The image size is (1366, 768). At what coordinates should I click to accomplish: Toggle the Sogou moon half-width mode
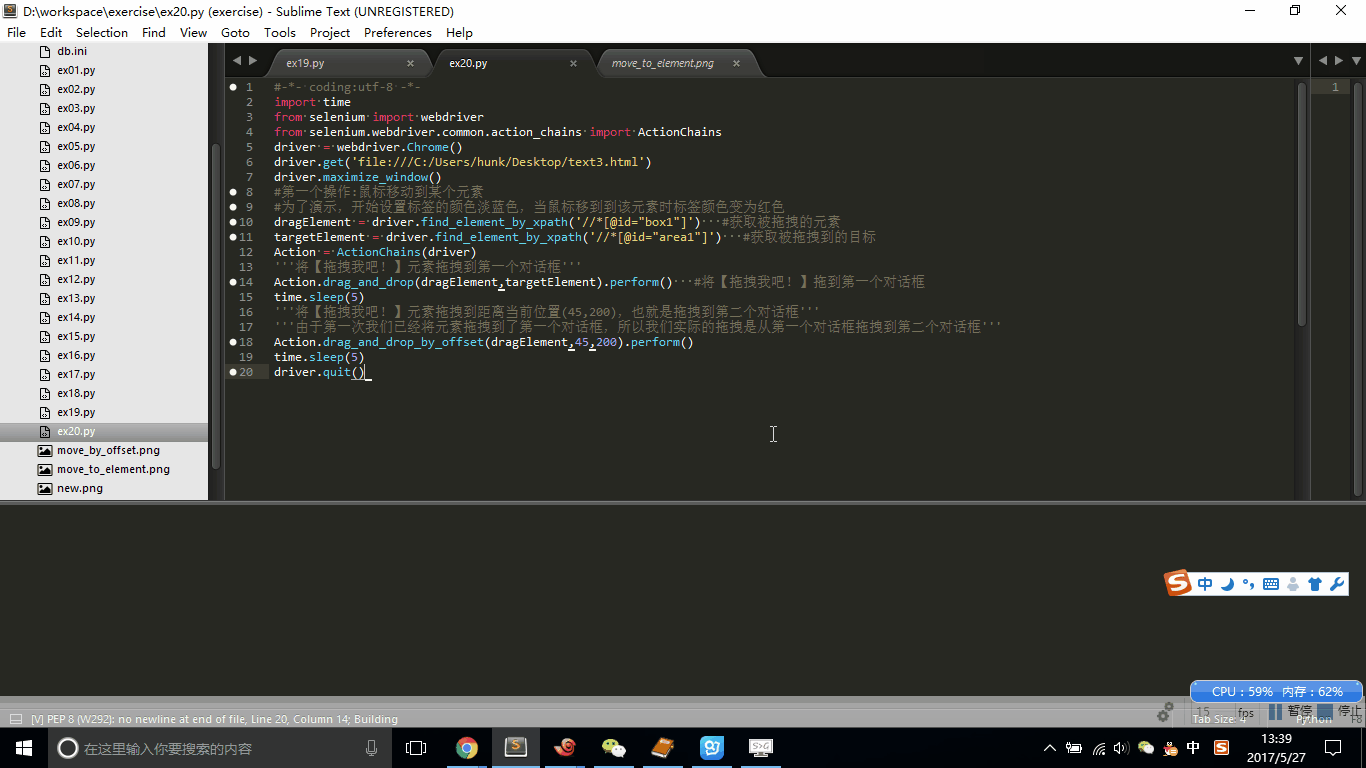click(x=1227, y=584)
